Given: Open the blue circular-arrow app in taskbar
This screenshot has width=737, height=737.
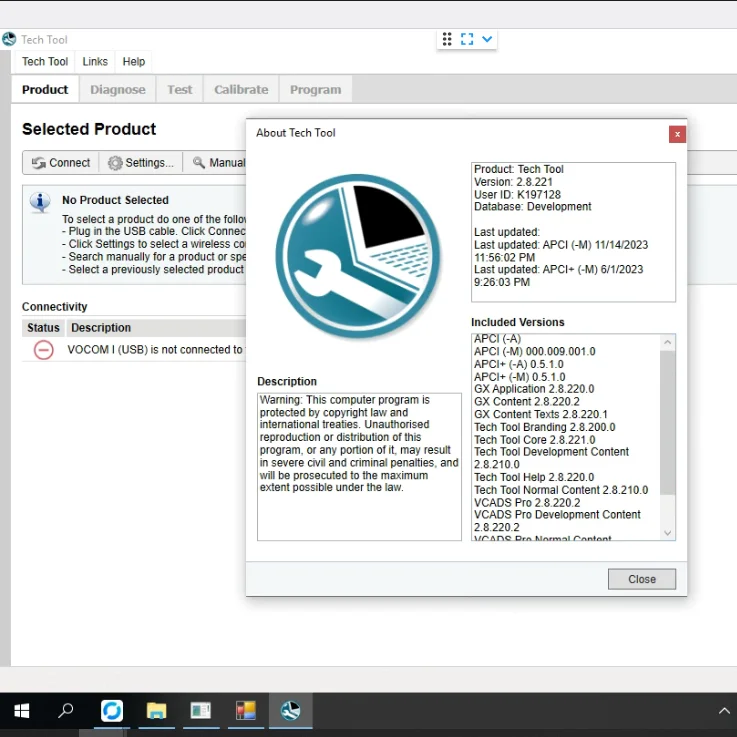Looking at the screenshot, I should coord(112,711).
